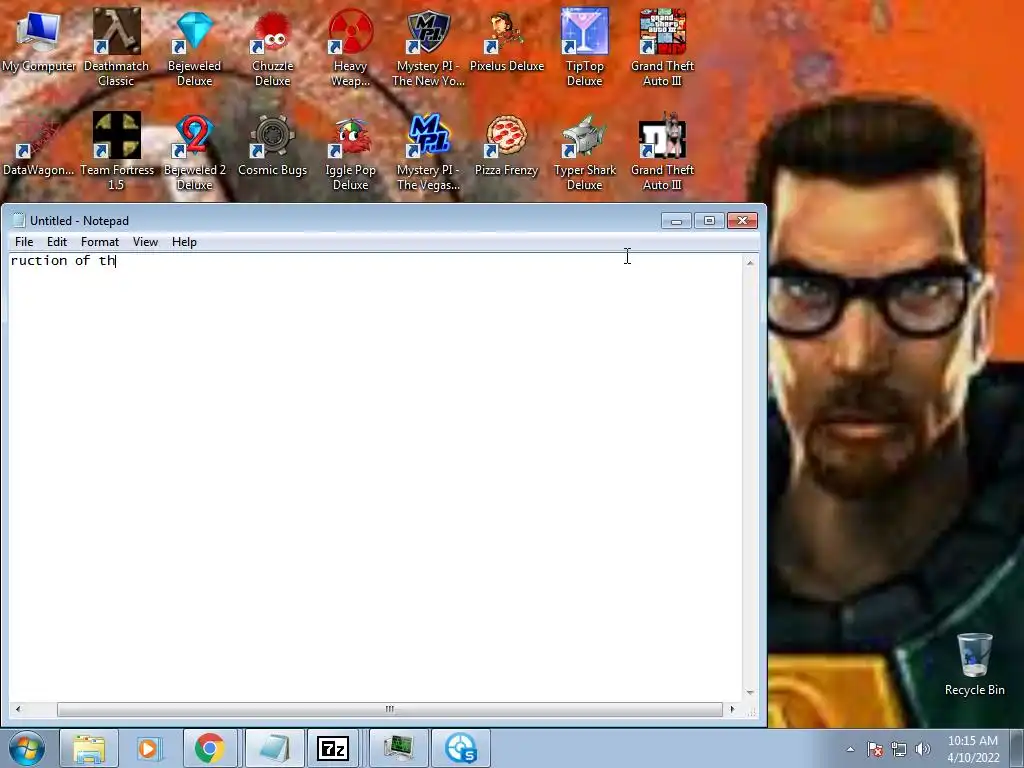Select the Heavy Weapon shortcut icon

click(350, 31)
